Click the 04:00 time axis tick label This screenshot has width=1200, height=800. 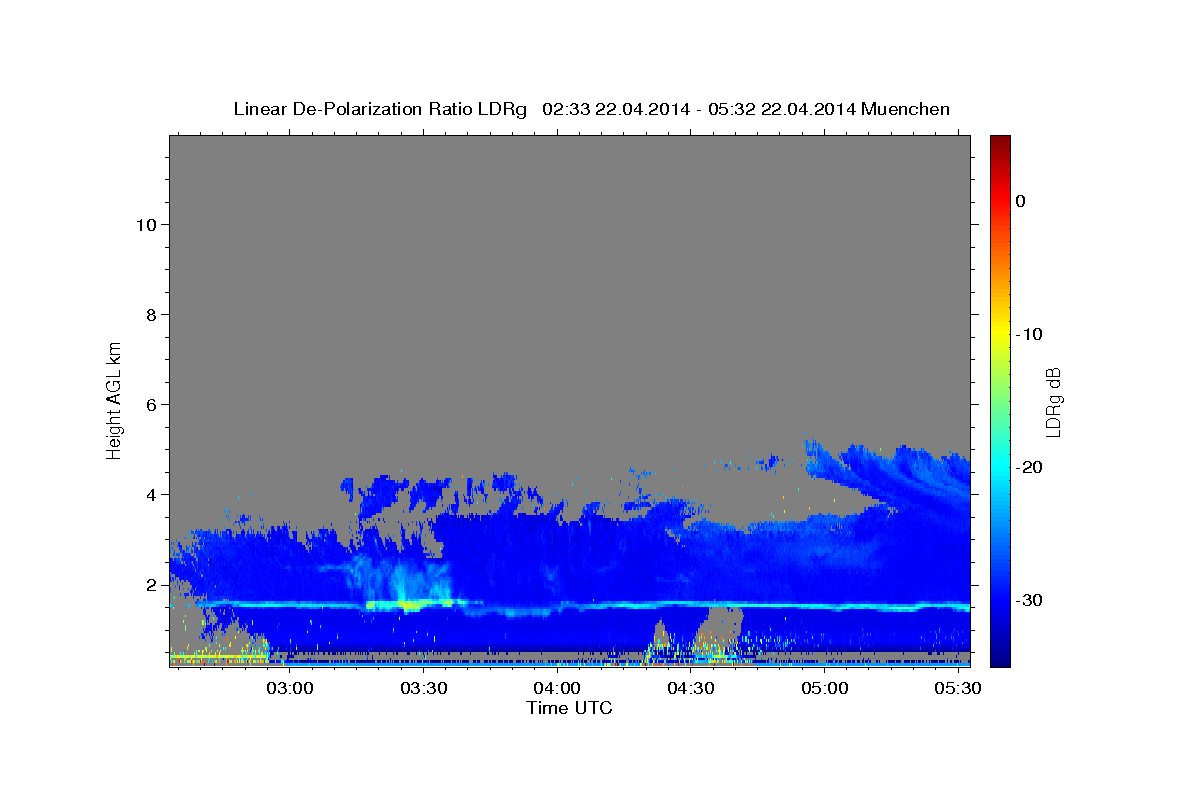(557, 689)
